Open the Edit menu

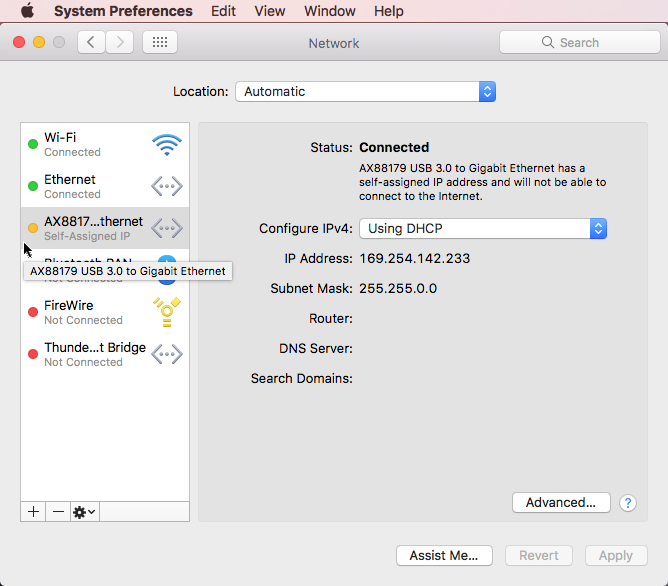(x=224, y=11)
